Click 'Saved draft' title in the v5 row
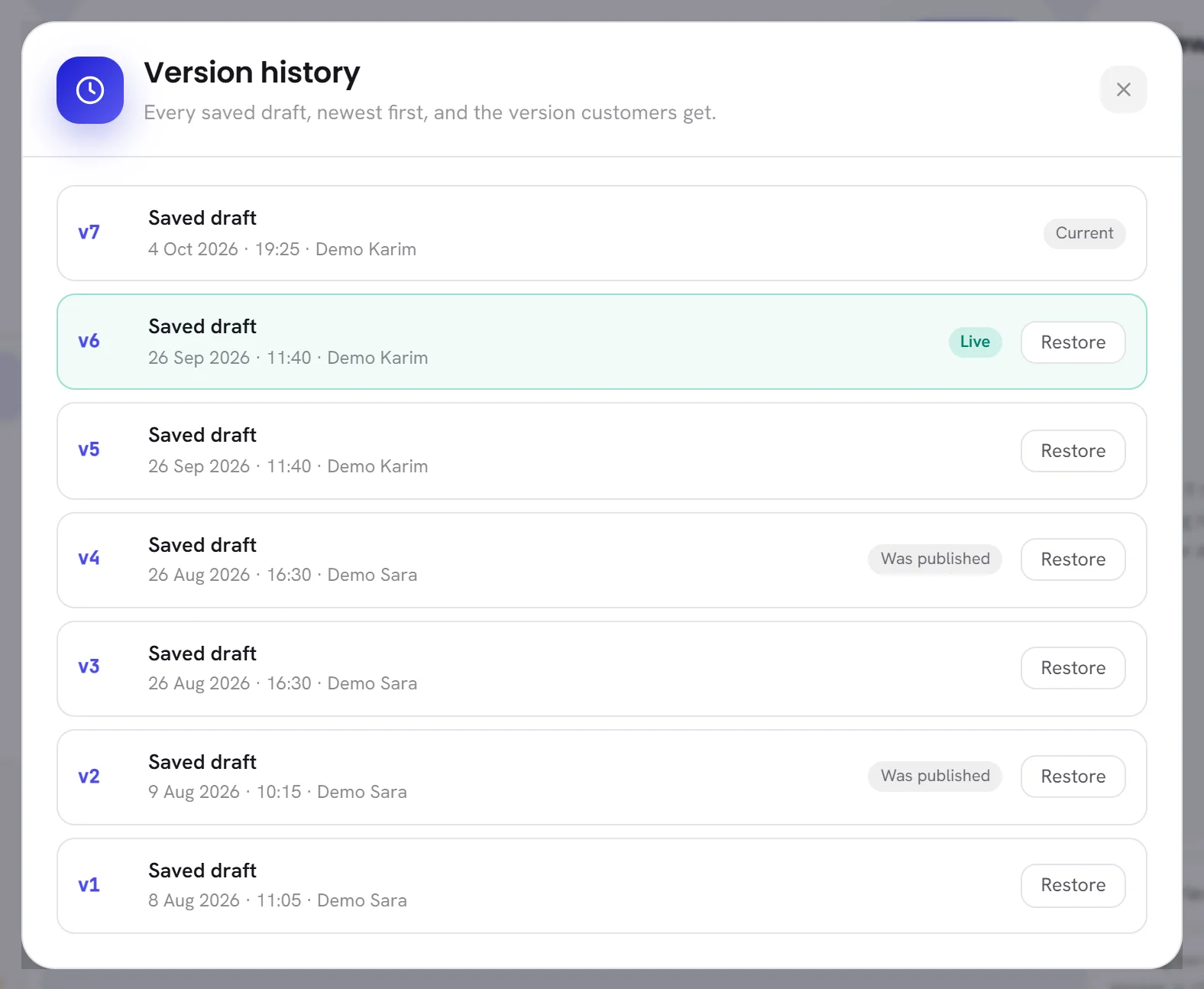Screen dimensions: 1204x989 202,435
